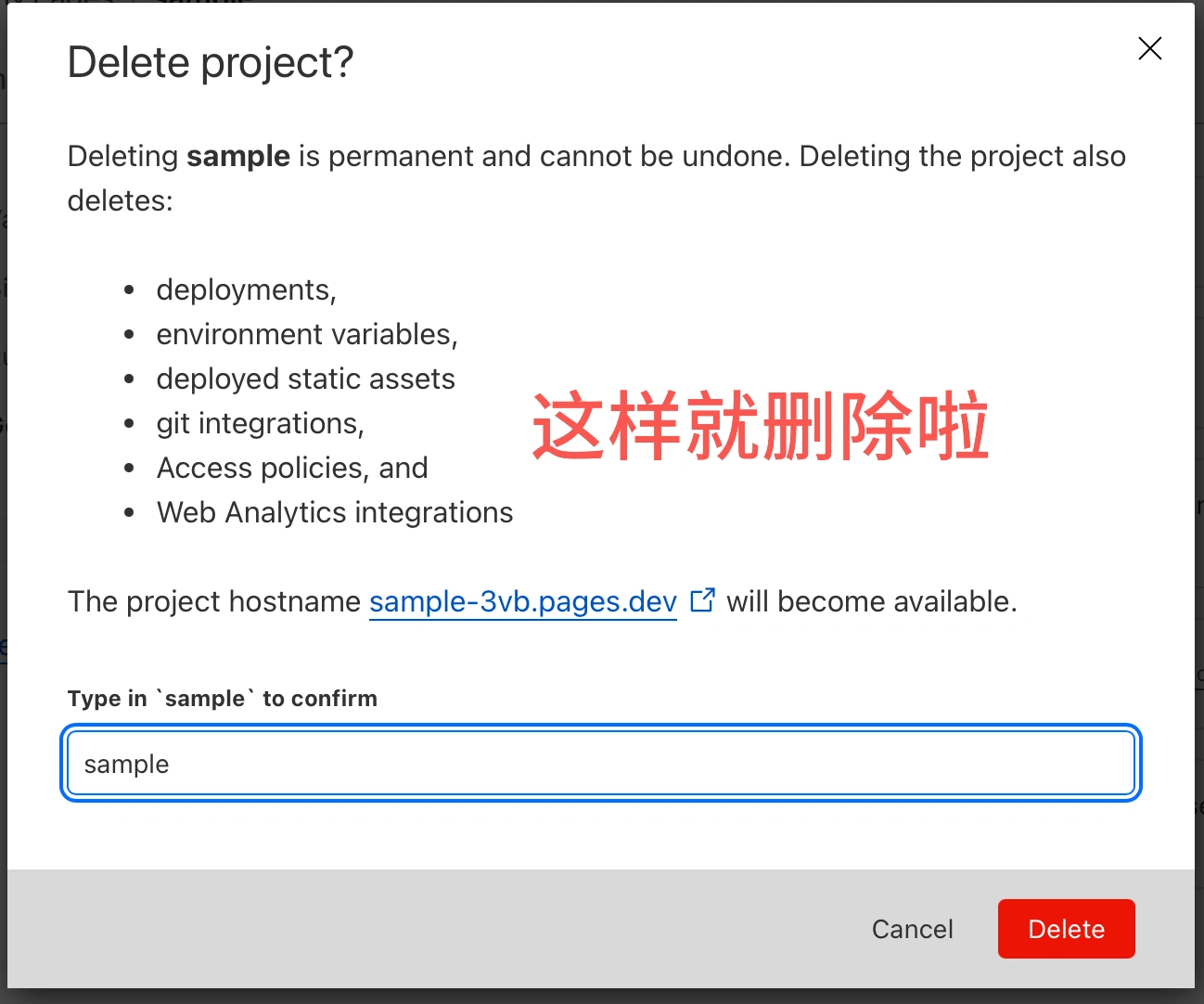
Task: Click the "Delete project?" heading
Action: [x=211, y=63]
